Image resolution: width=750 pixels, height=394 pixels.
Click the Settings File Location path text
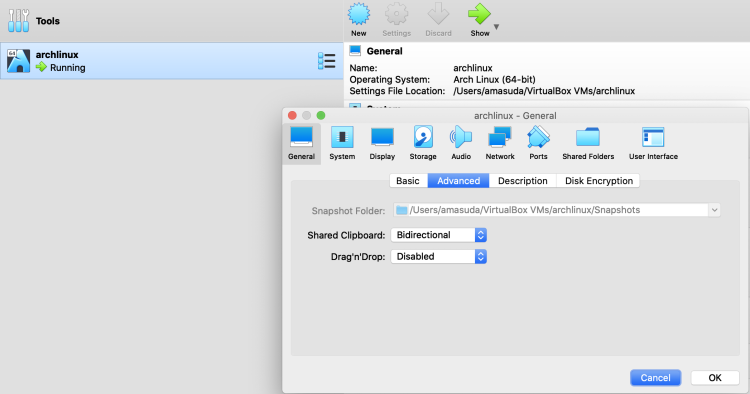coord(544,91)
